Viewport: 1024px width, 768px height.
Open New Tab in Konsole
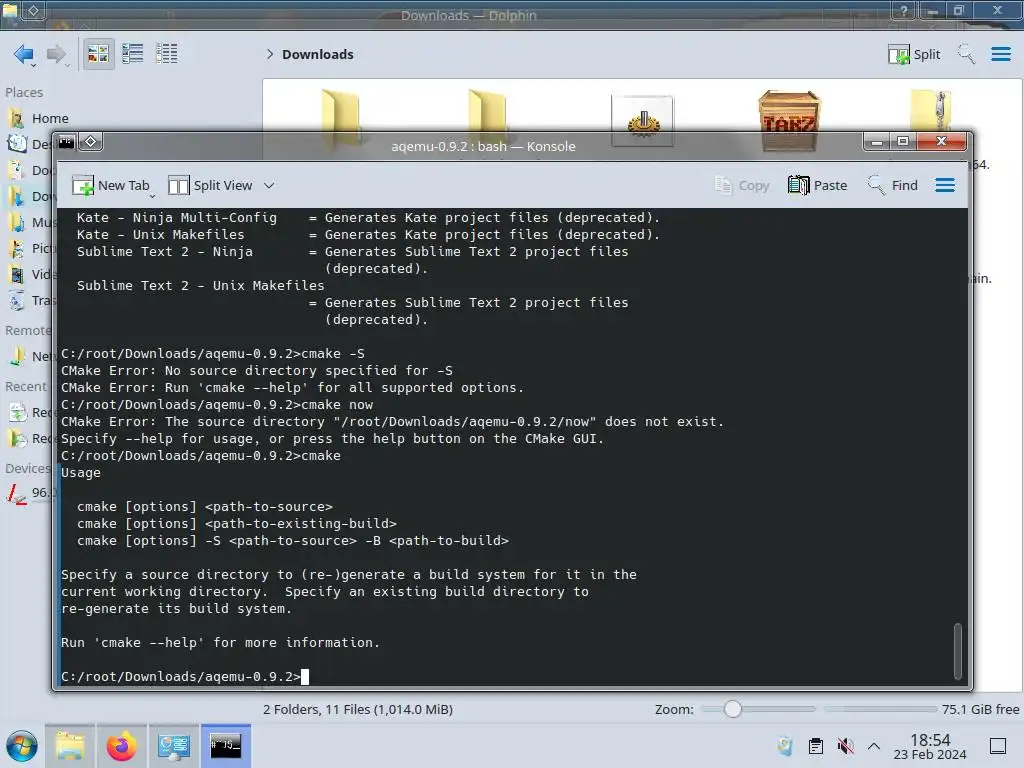110,185
